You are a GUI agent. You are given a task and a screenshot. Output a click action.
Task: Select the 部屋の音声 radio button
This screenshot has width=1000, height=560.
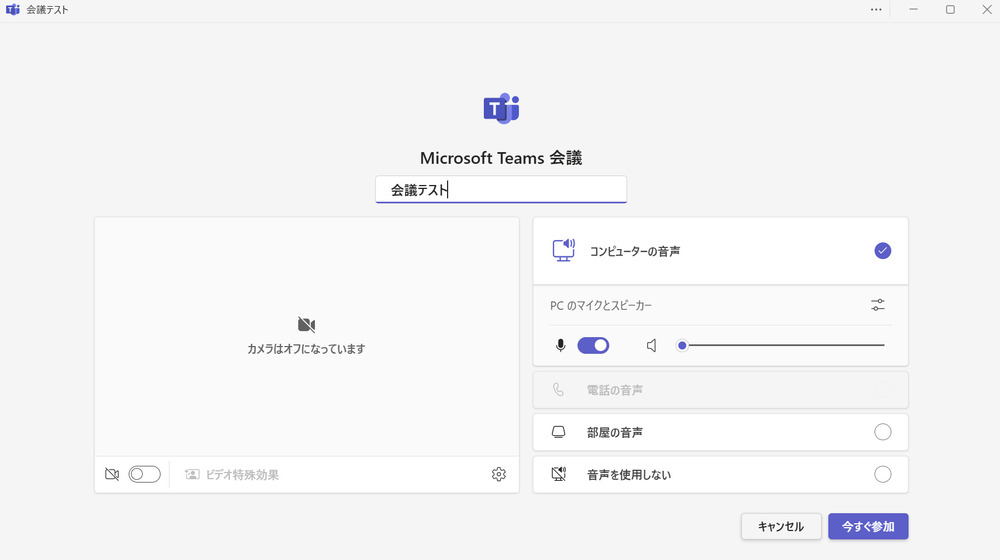tap(883, 432)
